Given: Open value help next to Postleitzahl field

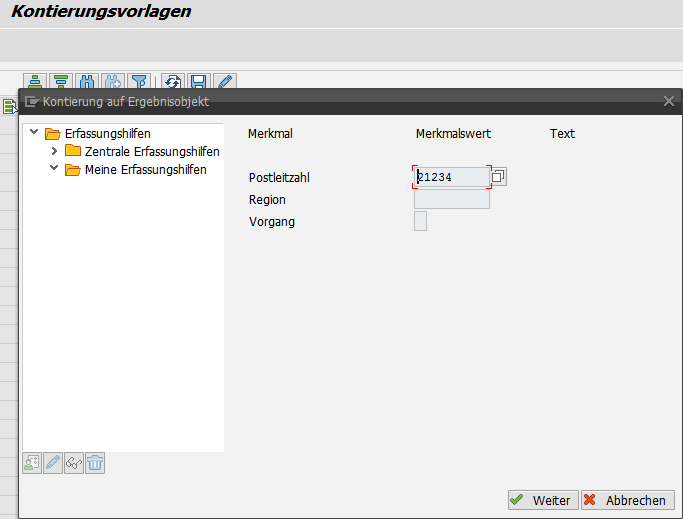Looking at the screenshot, I should pos(499,177).
